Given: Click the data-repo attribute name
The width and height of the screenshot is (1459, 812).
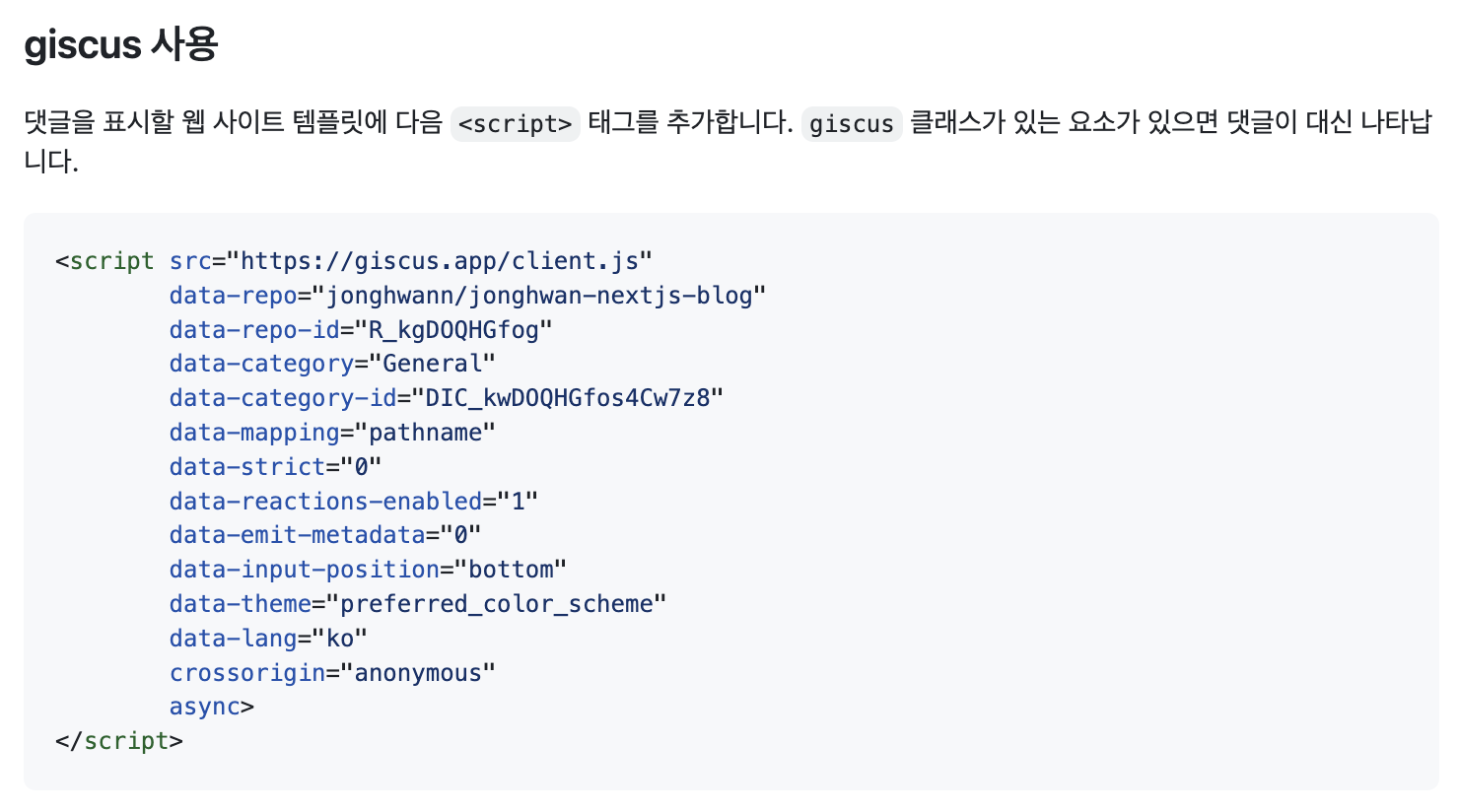Looking at the screenshot, I should (x=233, y=296).
